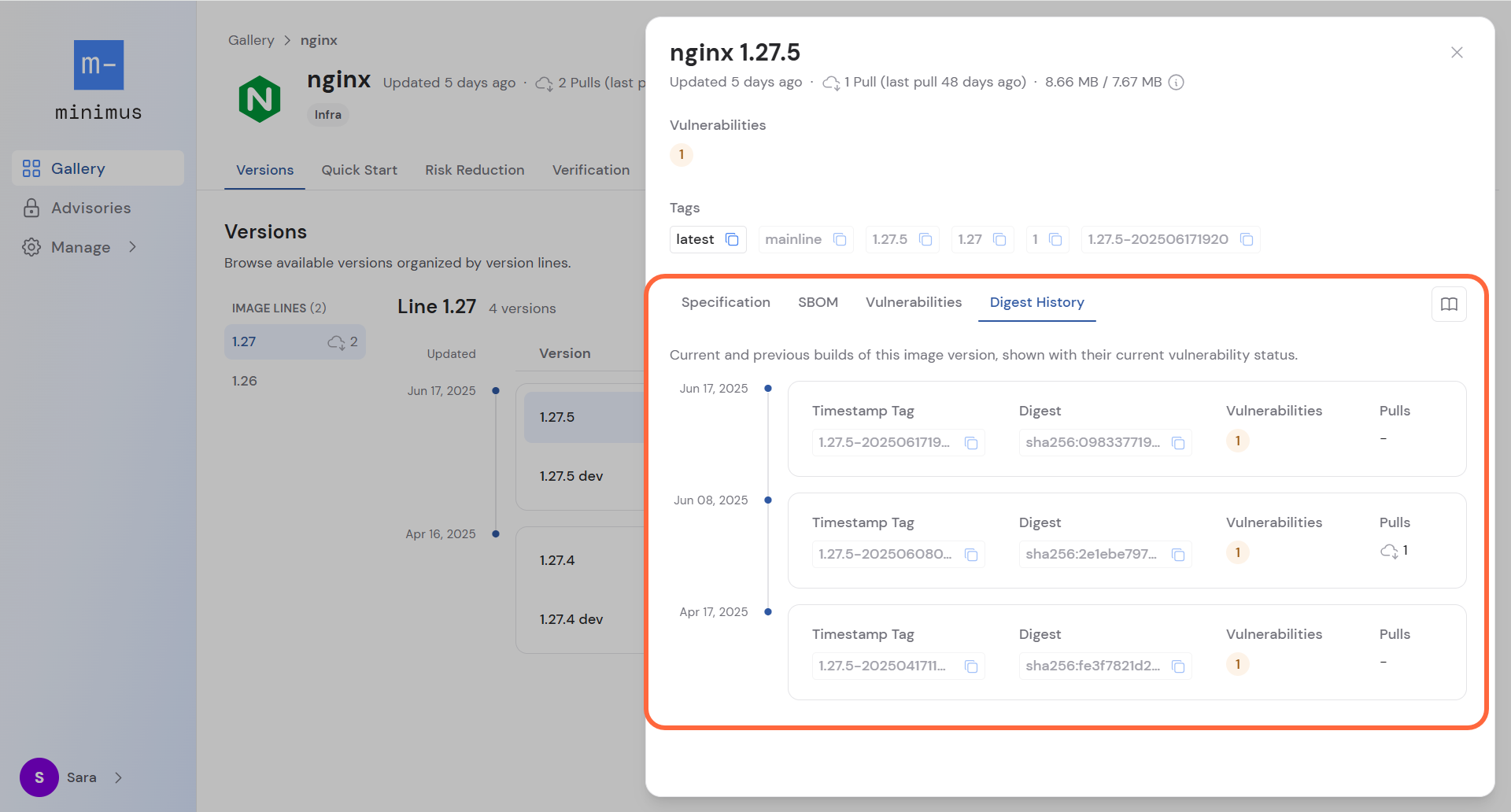
Task: Switch to the Risk Reduction tab
Action: click(475, 170)
